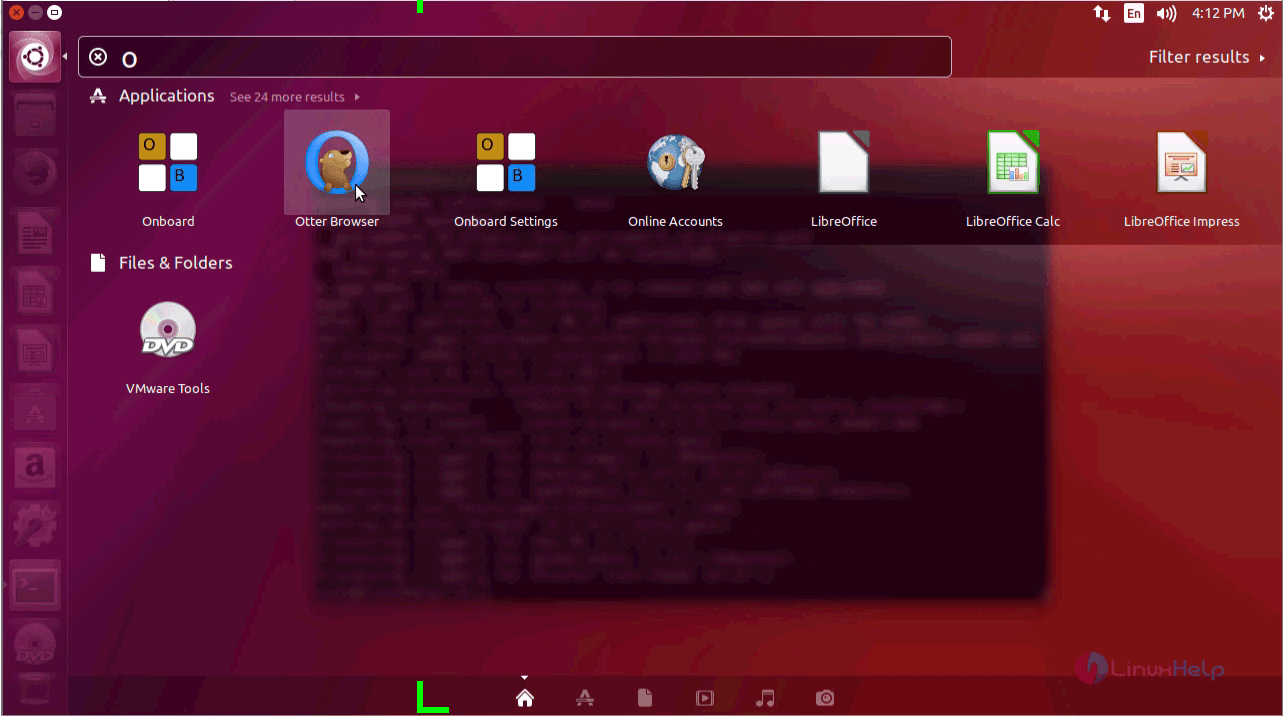Clear the Dash search text
The height and width of the screenshot is (716, 1283).
click(97, 57)
